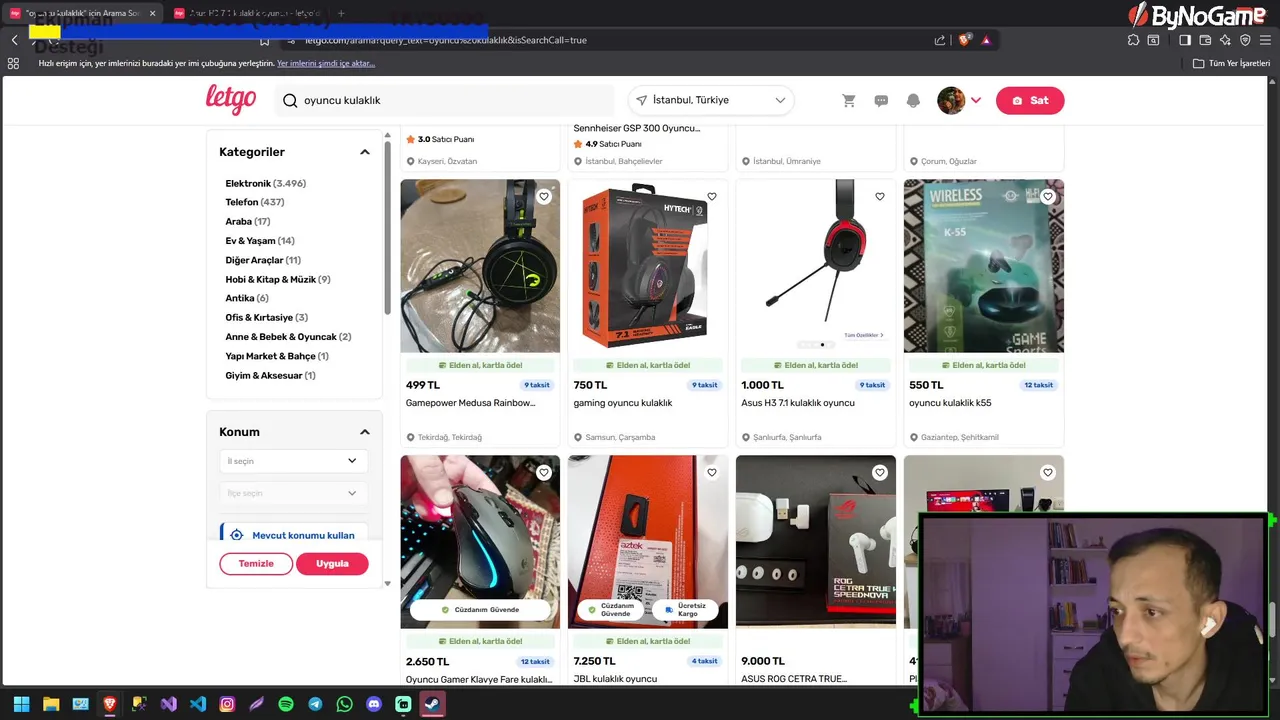Favorite the Asus H3 7.1 kulaklık listing

(880, 196)
